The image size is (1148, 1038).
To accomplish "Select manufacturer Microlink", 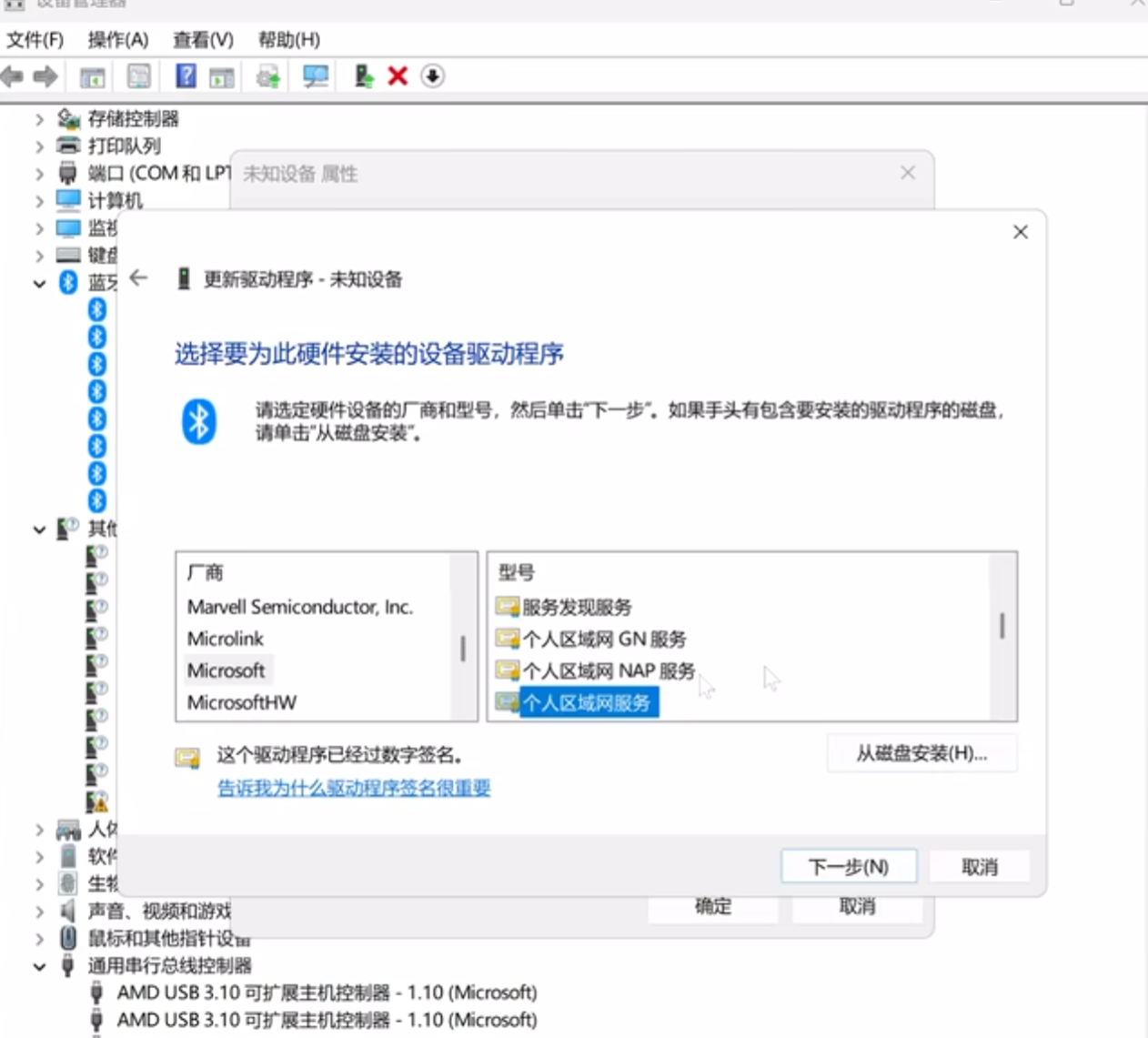I will click(226, 639).
